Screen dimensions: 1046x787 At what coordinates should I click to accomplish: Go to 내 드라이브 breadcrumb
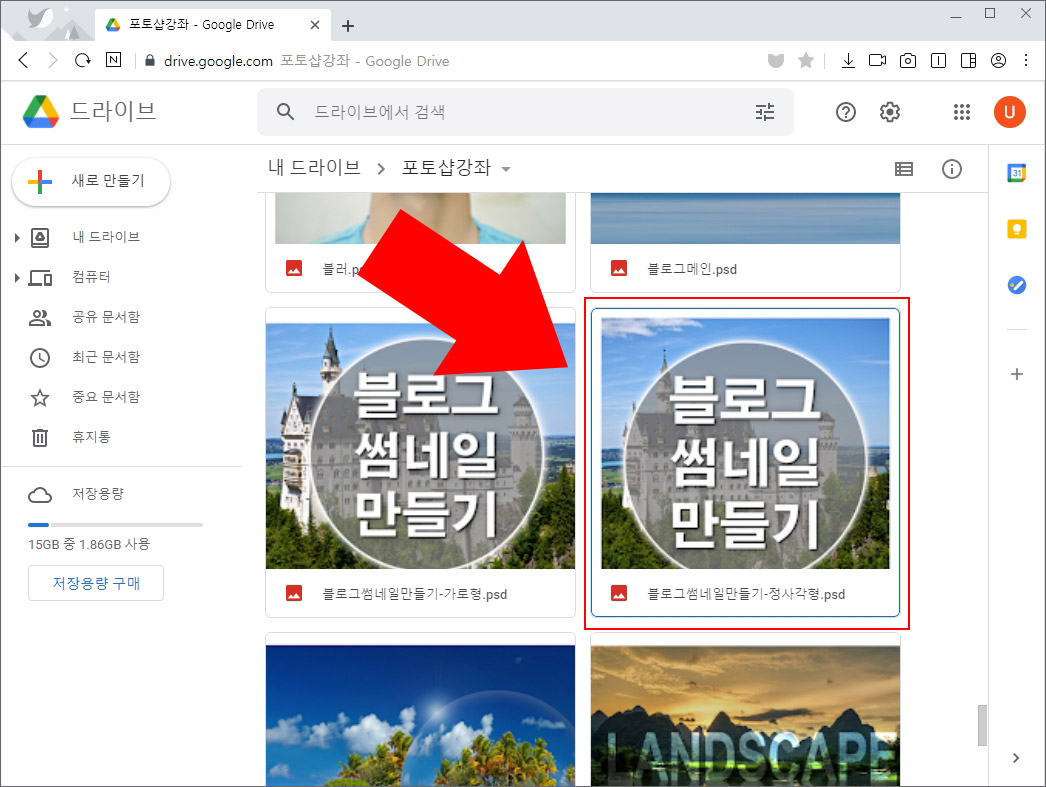tap(314, 168)
